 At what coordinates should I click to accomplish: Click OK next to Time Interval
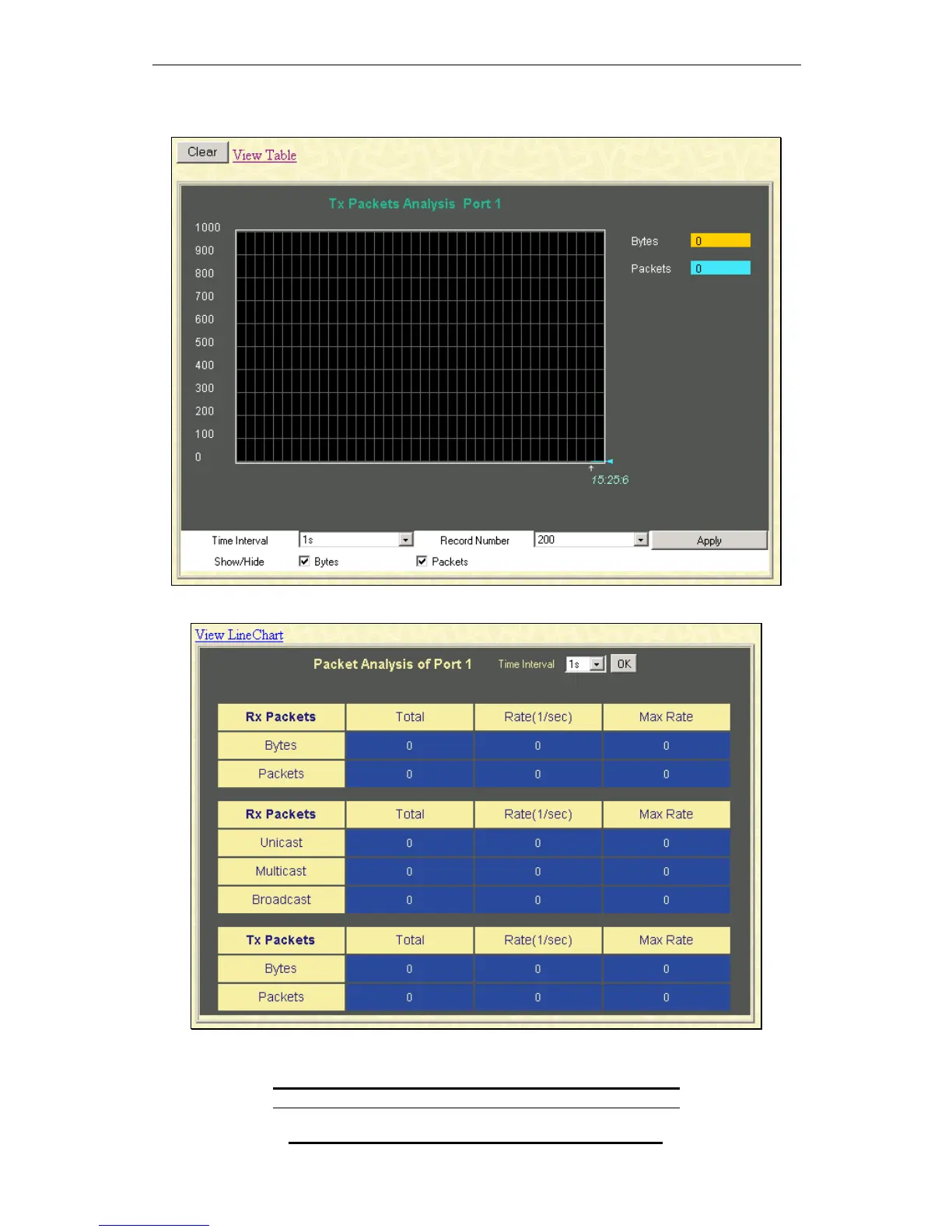[x=624, y=663]
